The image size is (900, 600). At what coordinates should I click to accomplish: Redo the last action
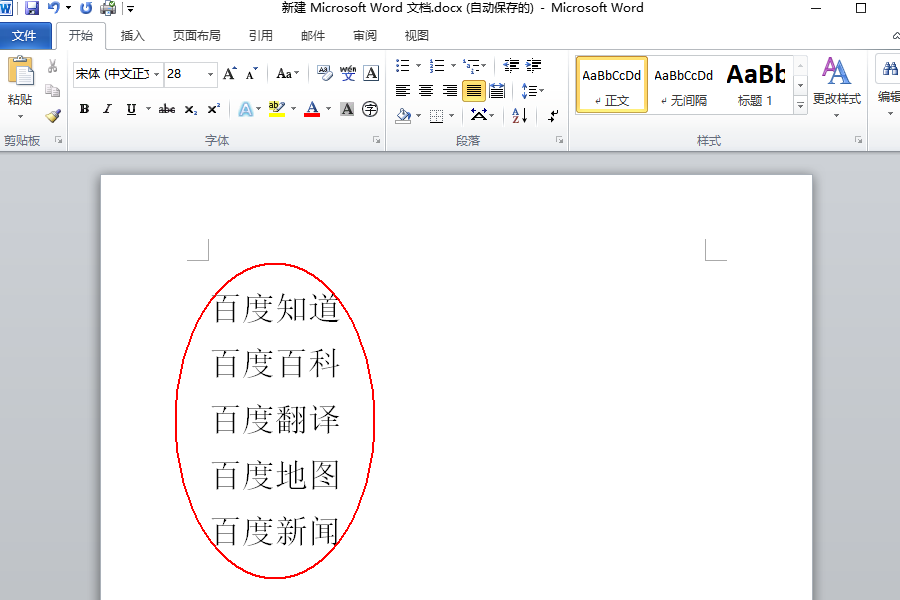(x=86, y=8)
